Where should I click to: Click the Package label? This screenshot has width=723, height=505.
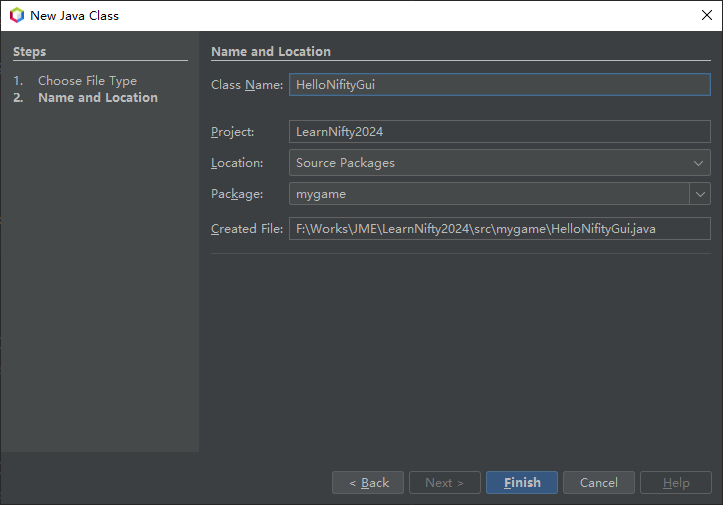pos(237,194)
